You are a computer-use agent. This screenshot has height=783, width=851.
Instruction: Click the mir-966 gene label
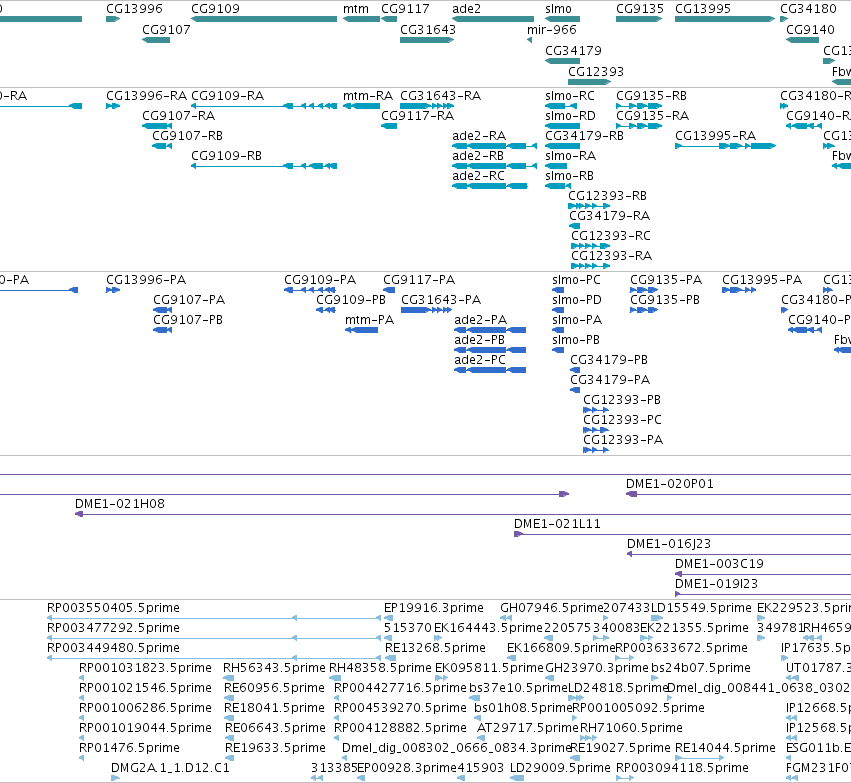551,30
